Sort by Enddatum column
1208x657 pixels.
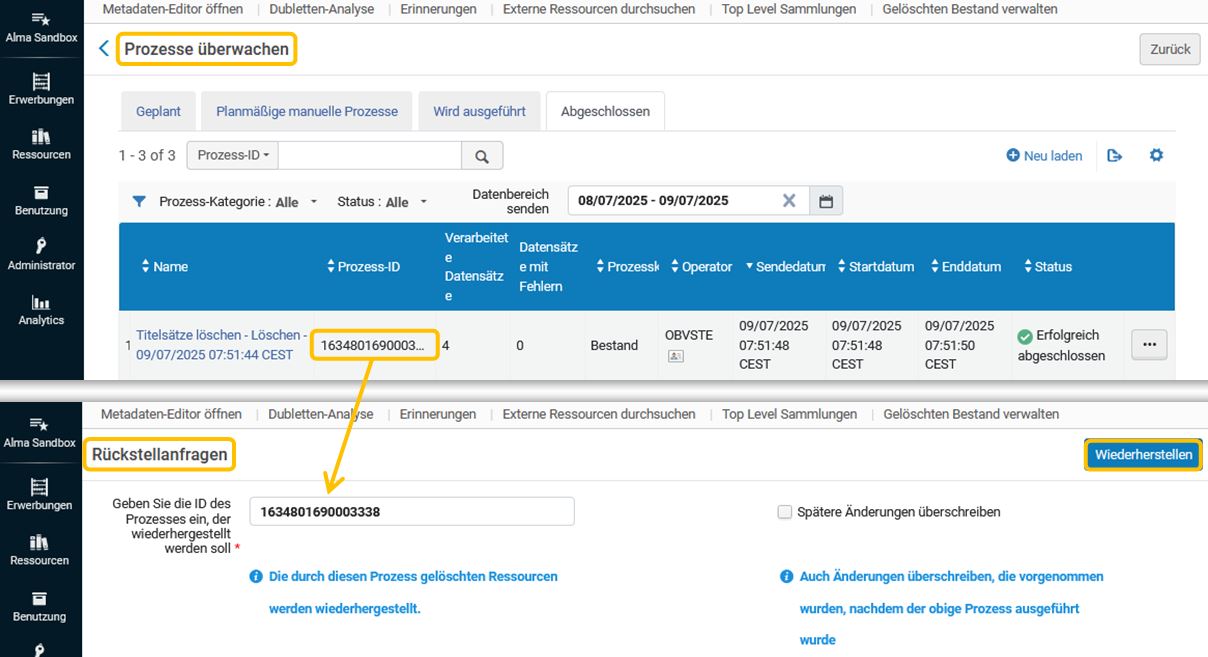pyautogui.click(x=966, y=267)
